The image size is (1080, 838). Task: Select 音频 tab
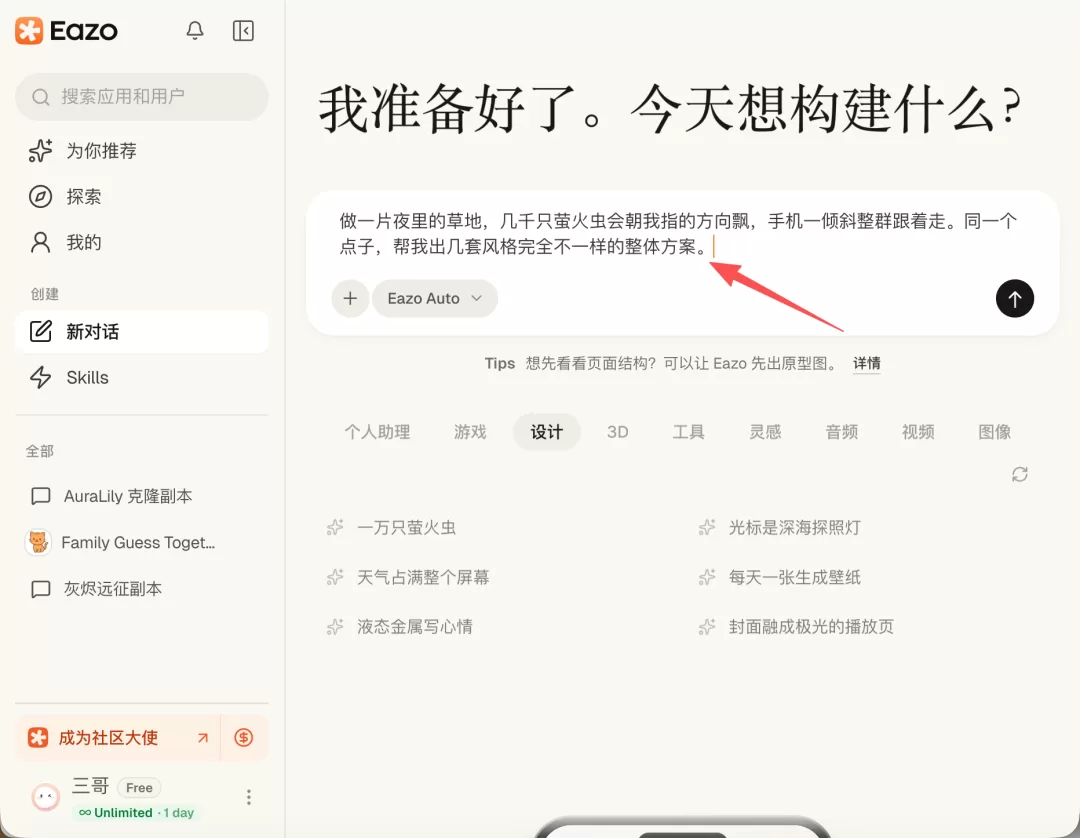[842, 432]
